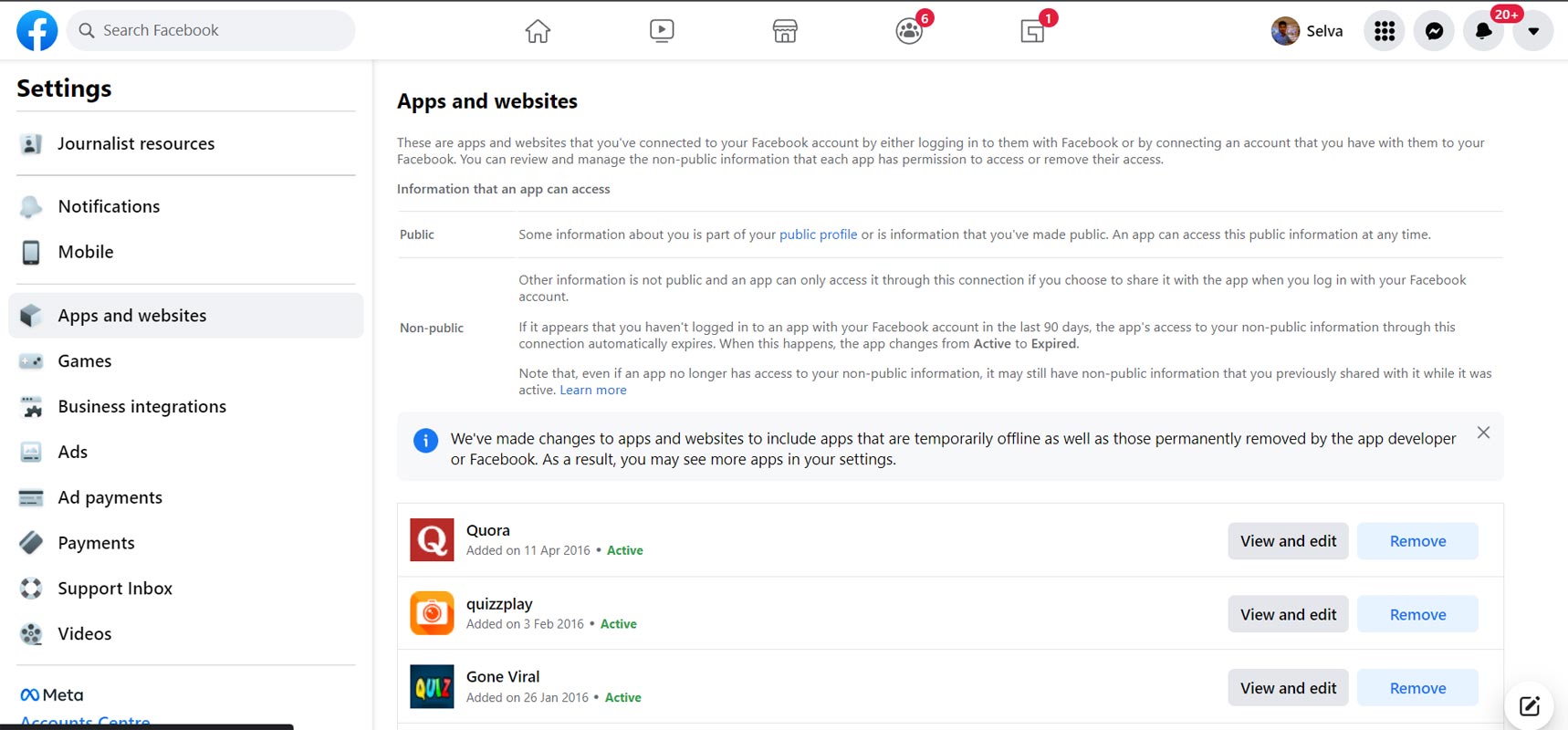Click the Games controller icon
The width and height of the screenshot is (1568, 730).
pyautogui.click(x=31, y=361)
